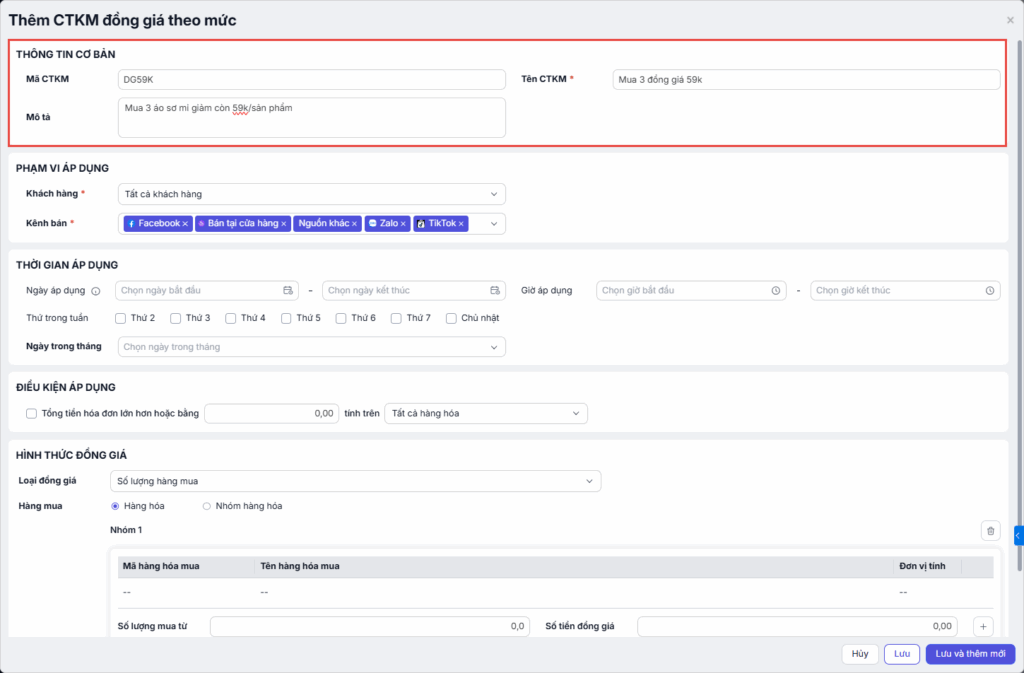Image resolution: width=1024 pixels, height=673 pixels.
Task: Click the start time clock icon
Action: click(x=776, y=291)
